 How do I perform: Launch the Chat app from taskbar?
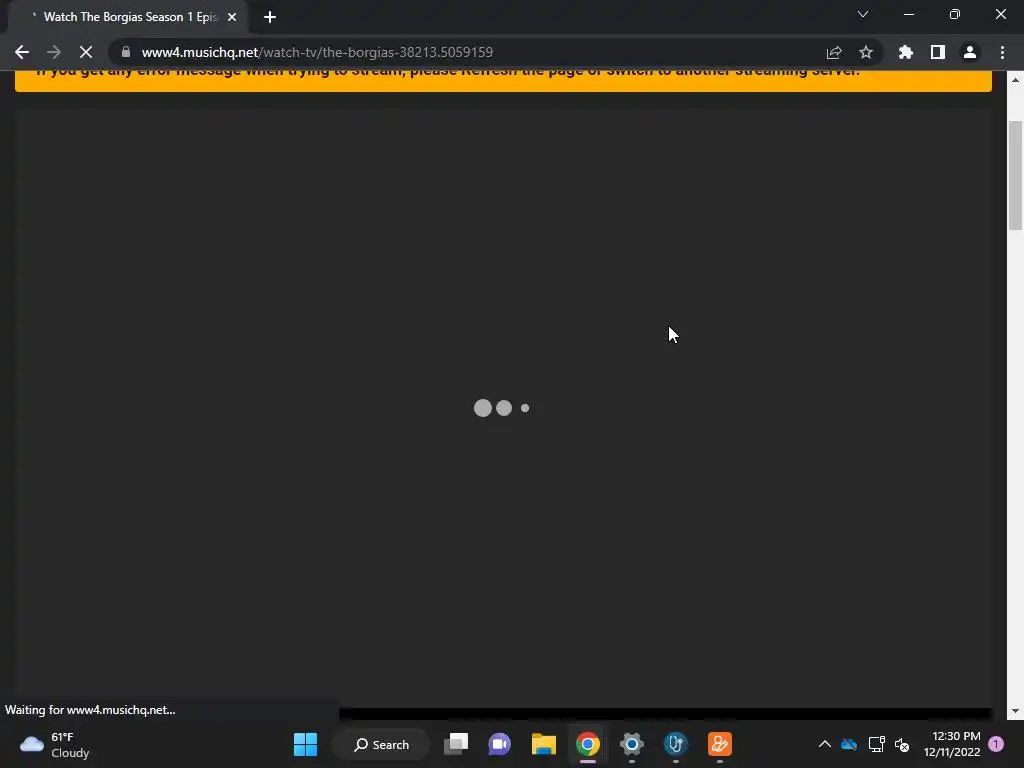[500, 744]
